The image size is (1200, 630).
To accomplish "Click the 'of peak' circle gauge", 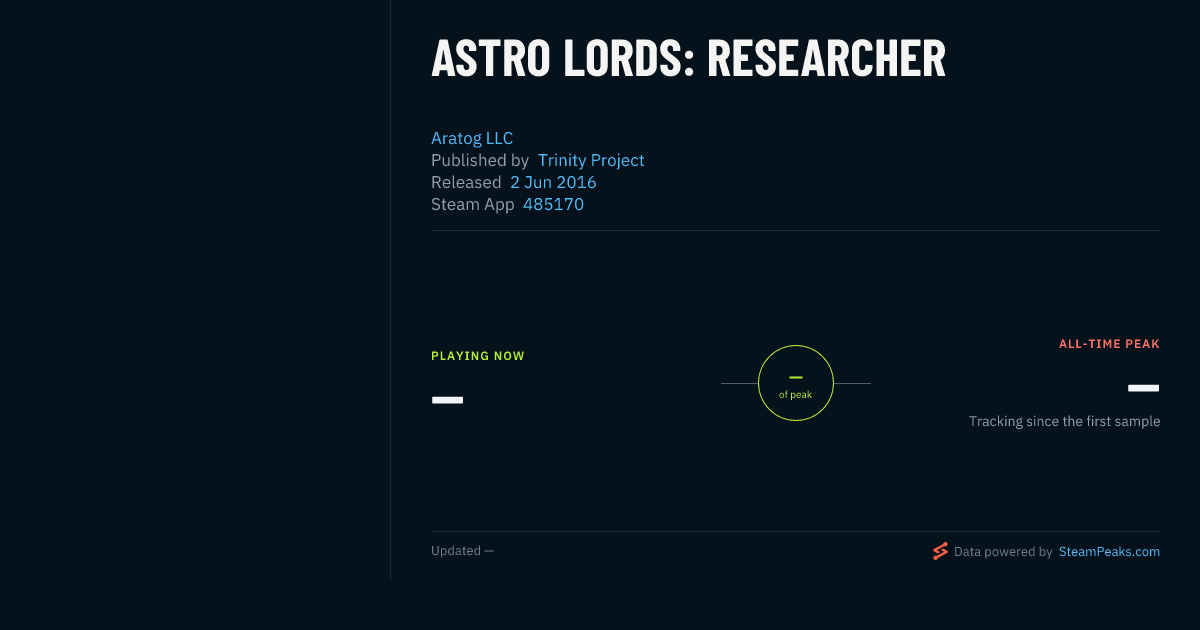I will coord(796,383).
